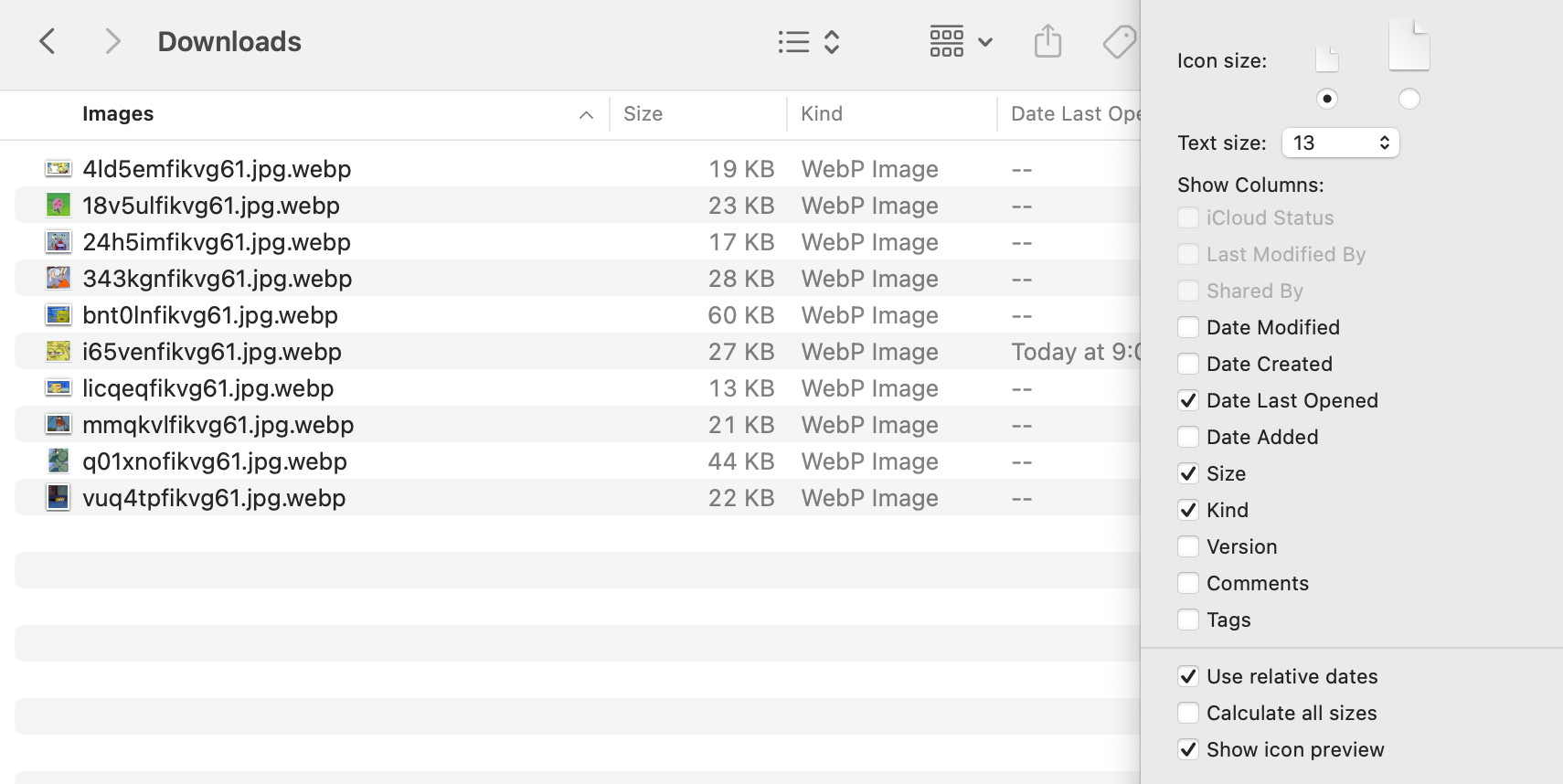Uncheck the Kind column checkbox
Viewport: 1563px width, 784px height.
coord(1188,510)
